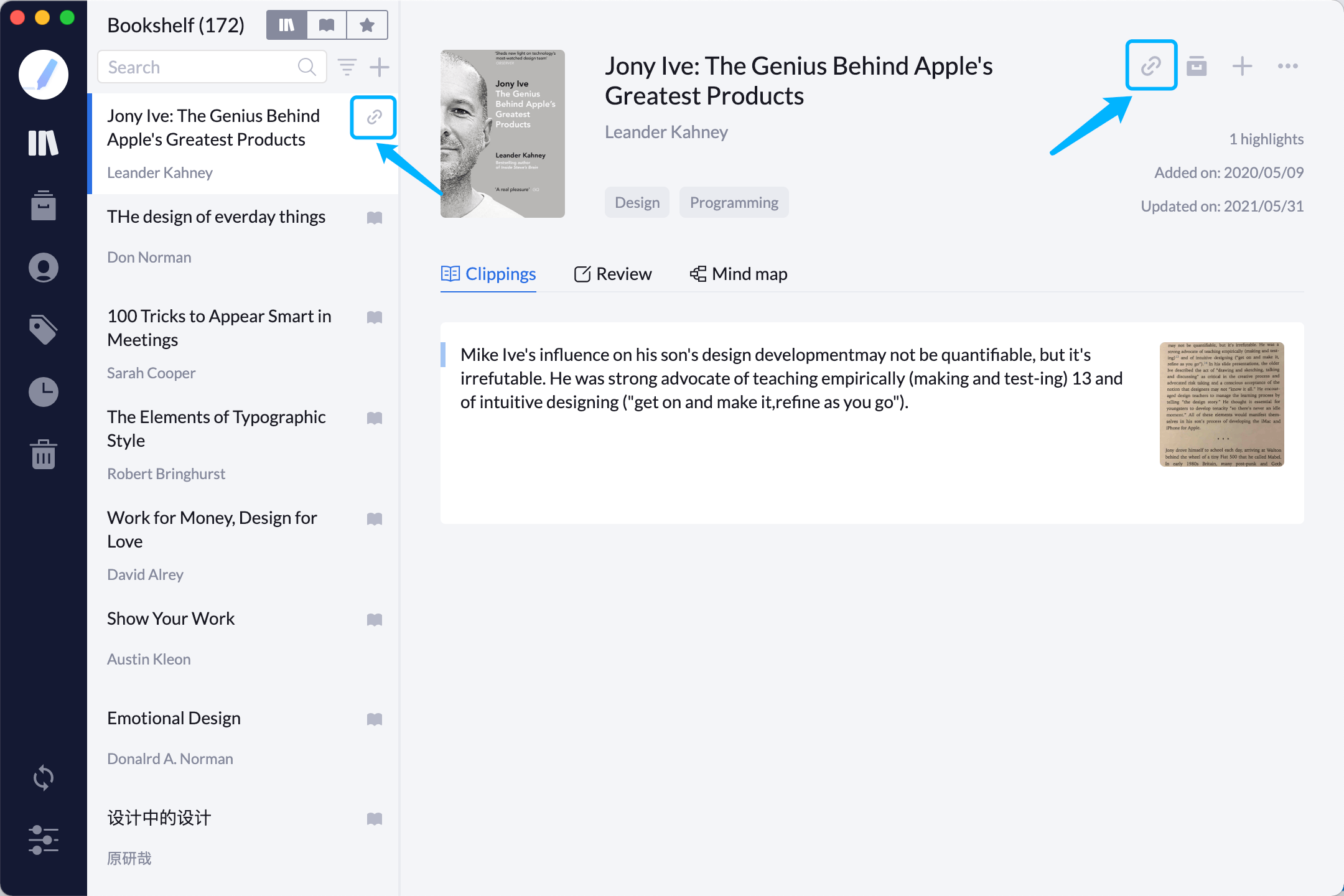Switch to the Mind map tab

pos(739,274)
